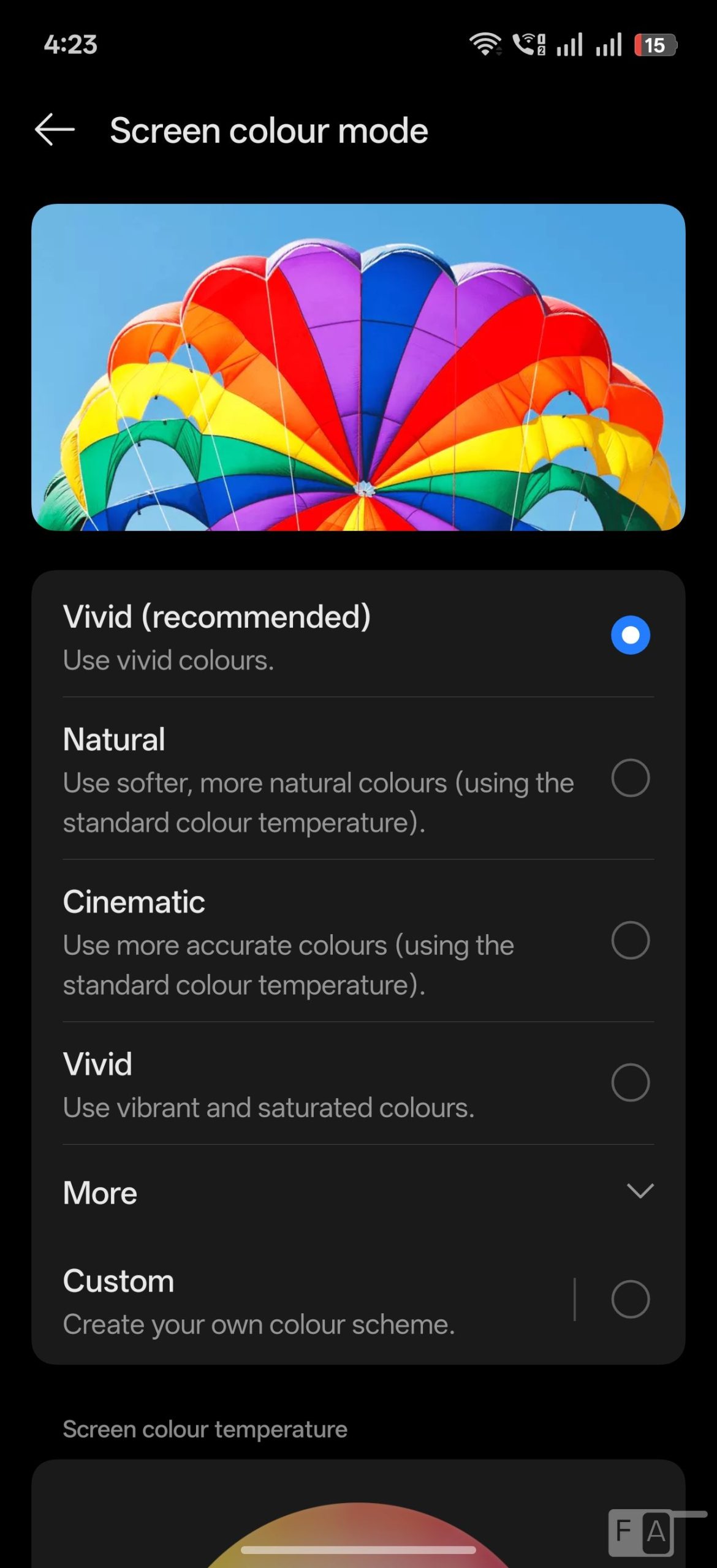Tap the FA translate overlay icon

tap(642, 1532)
